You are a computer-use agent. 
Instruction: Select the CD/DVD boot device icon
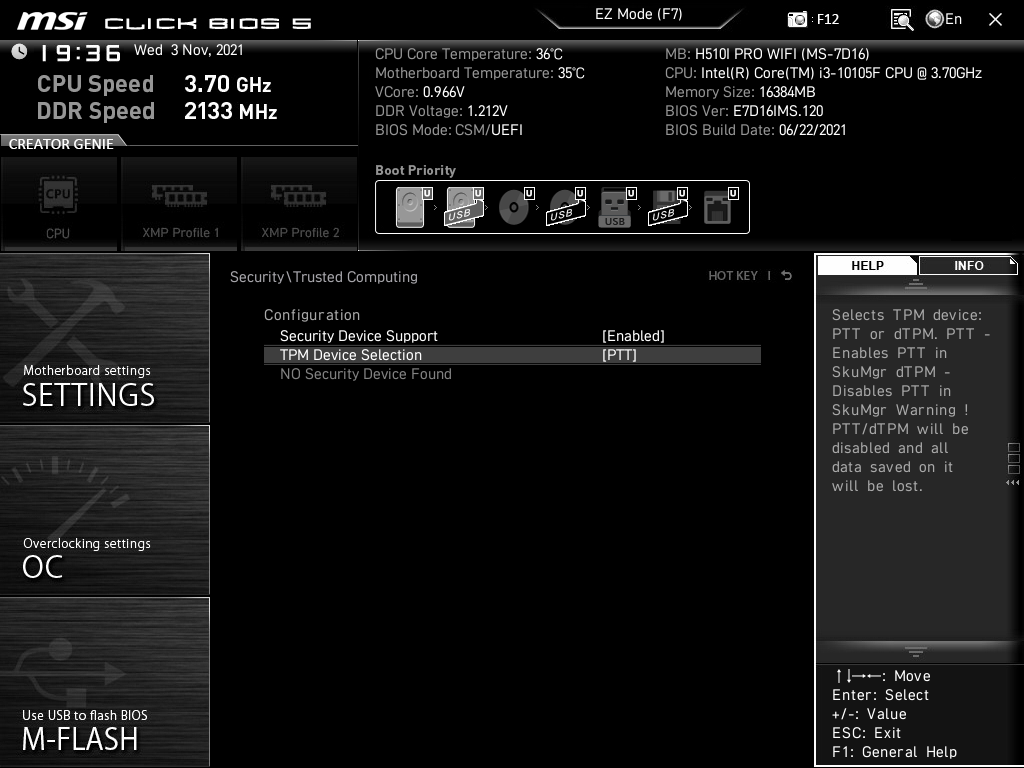click(x=514, y=208)
